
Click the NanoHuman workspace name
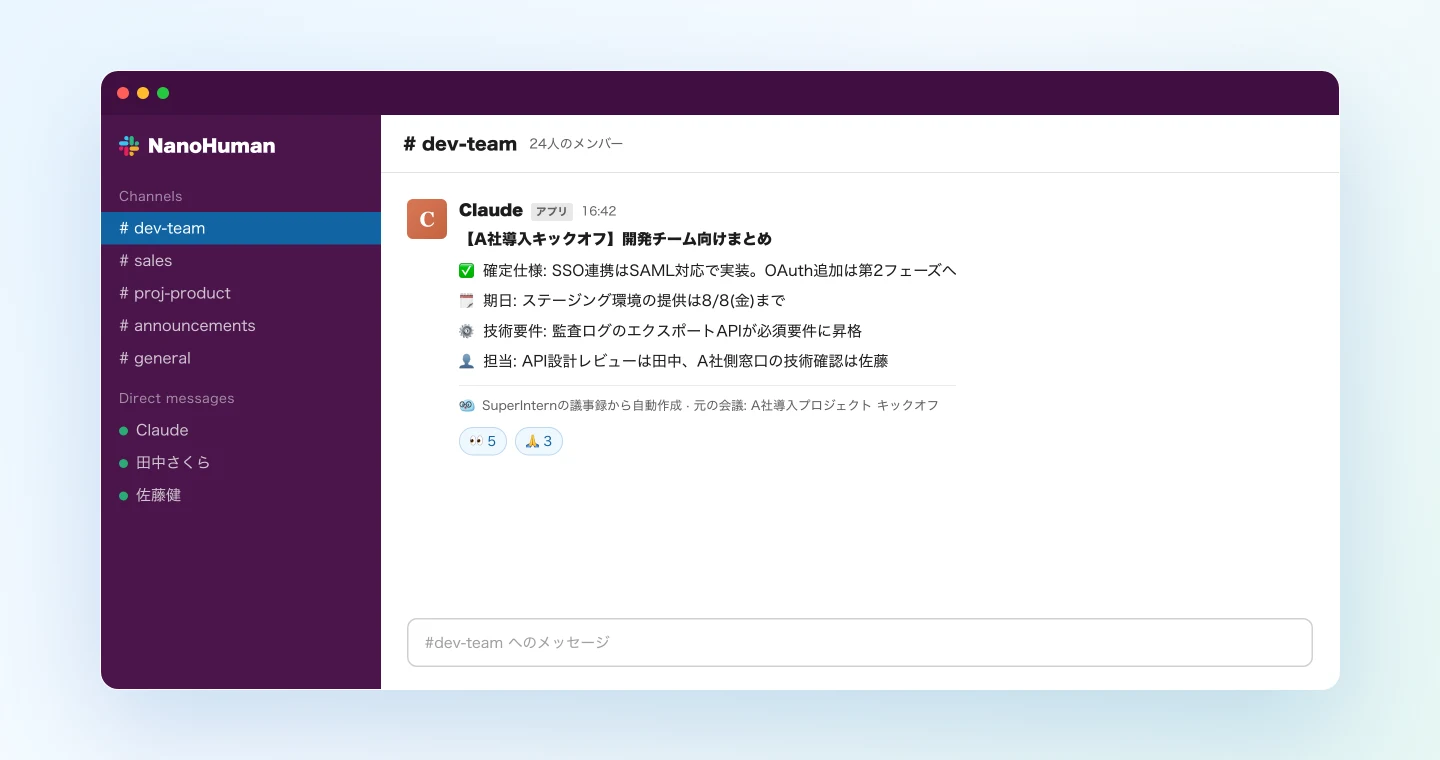click(x=211, y=146)
